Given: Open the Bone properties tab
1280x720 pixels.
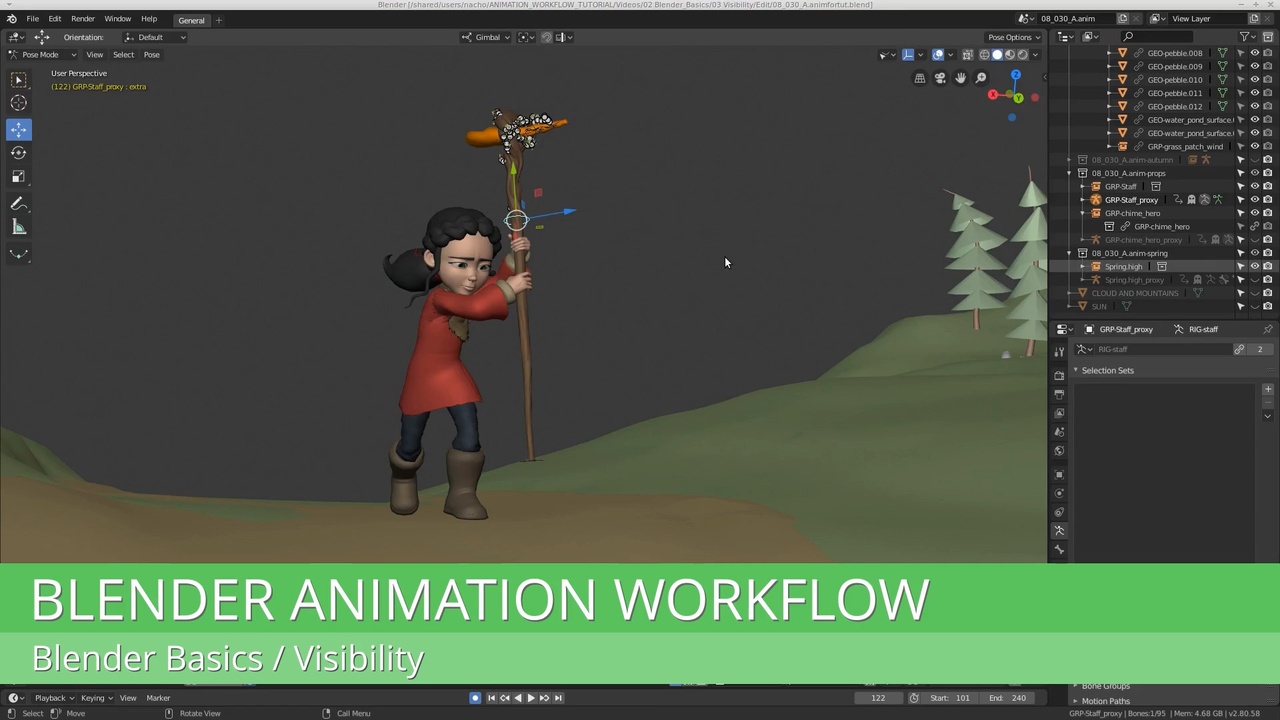Looking at the screenshot, I should 1059,550.
